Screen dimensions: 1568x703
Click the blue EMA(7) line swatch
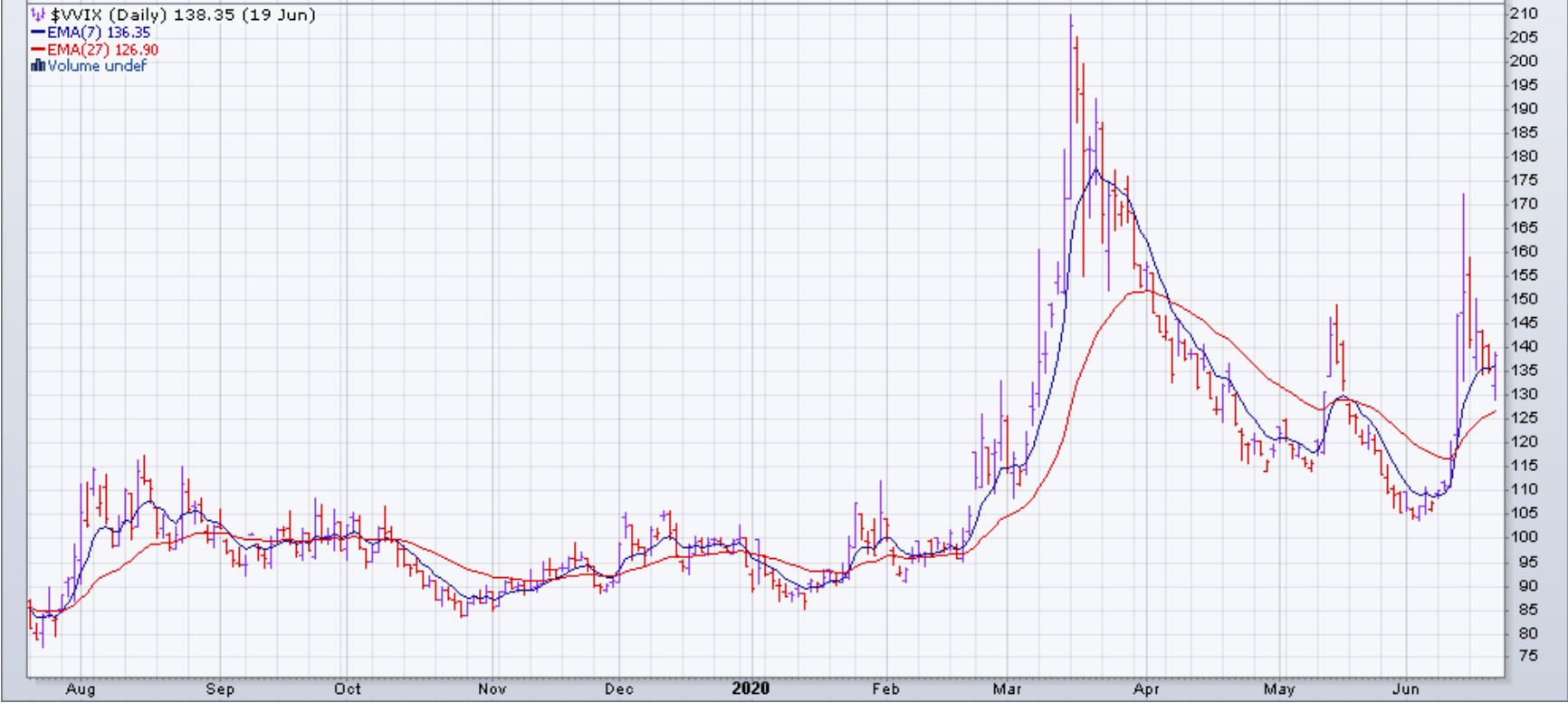(x=38, y=33)
